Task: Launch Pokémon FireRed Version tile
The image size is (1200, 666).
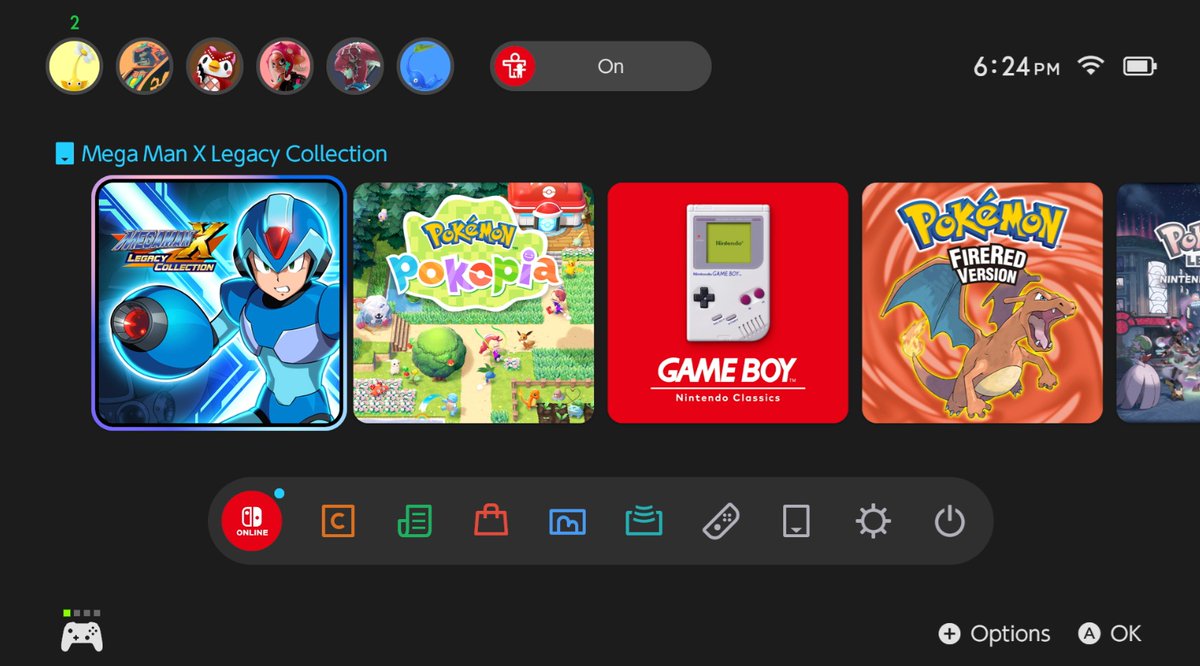Action: (x=982, y=303)
